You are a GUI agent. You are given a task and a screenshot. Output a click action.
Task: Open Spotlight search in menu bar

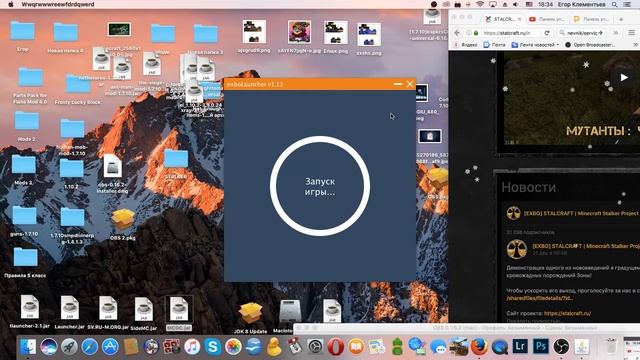(x=614, y=4)
